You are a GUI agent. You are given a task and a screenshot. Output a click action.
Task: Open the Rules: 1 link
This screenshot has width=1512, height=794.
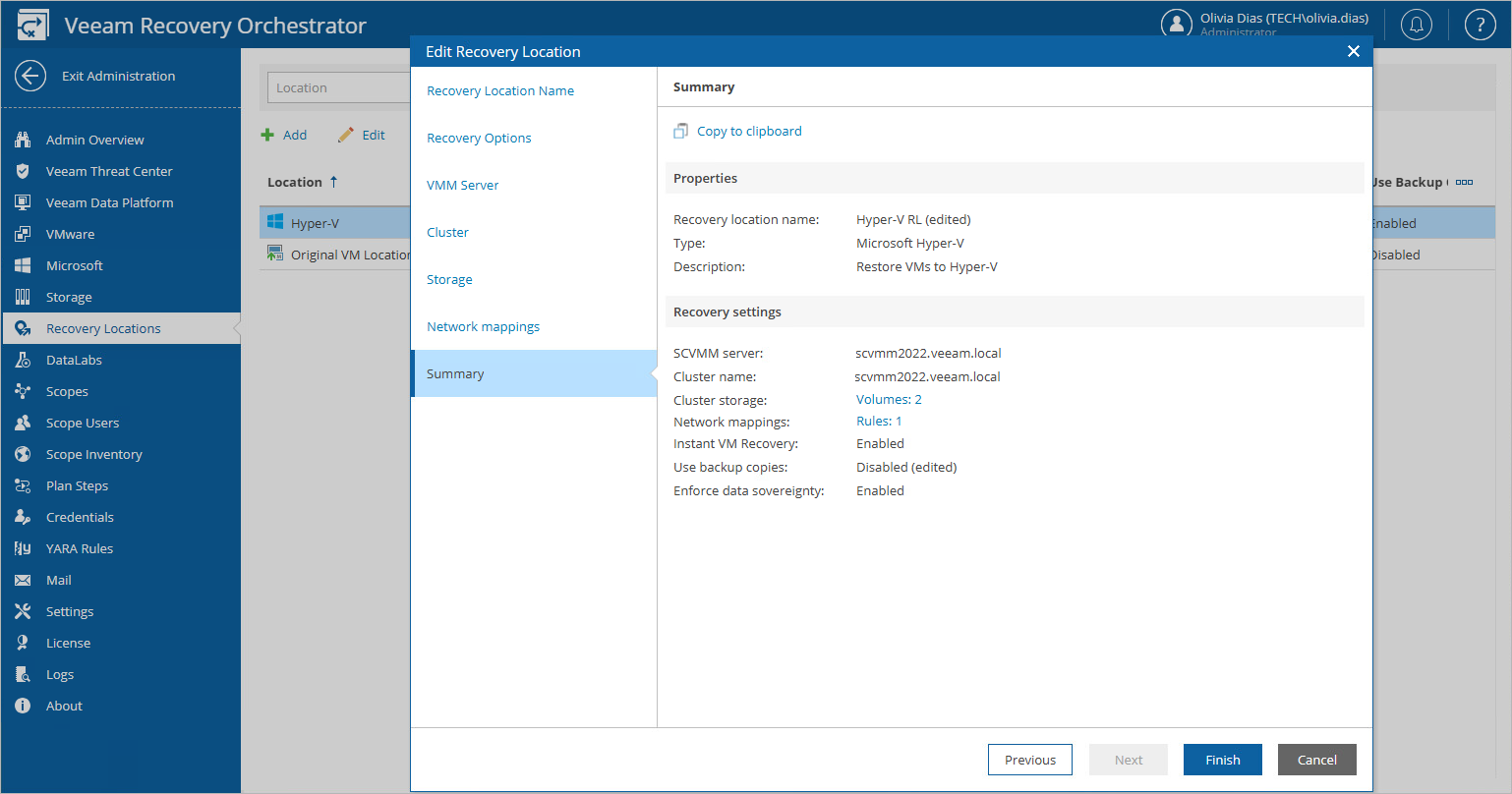coord(879,421)
